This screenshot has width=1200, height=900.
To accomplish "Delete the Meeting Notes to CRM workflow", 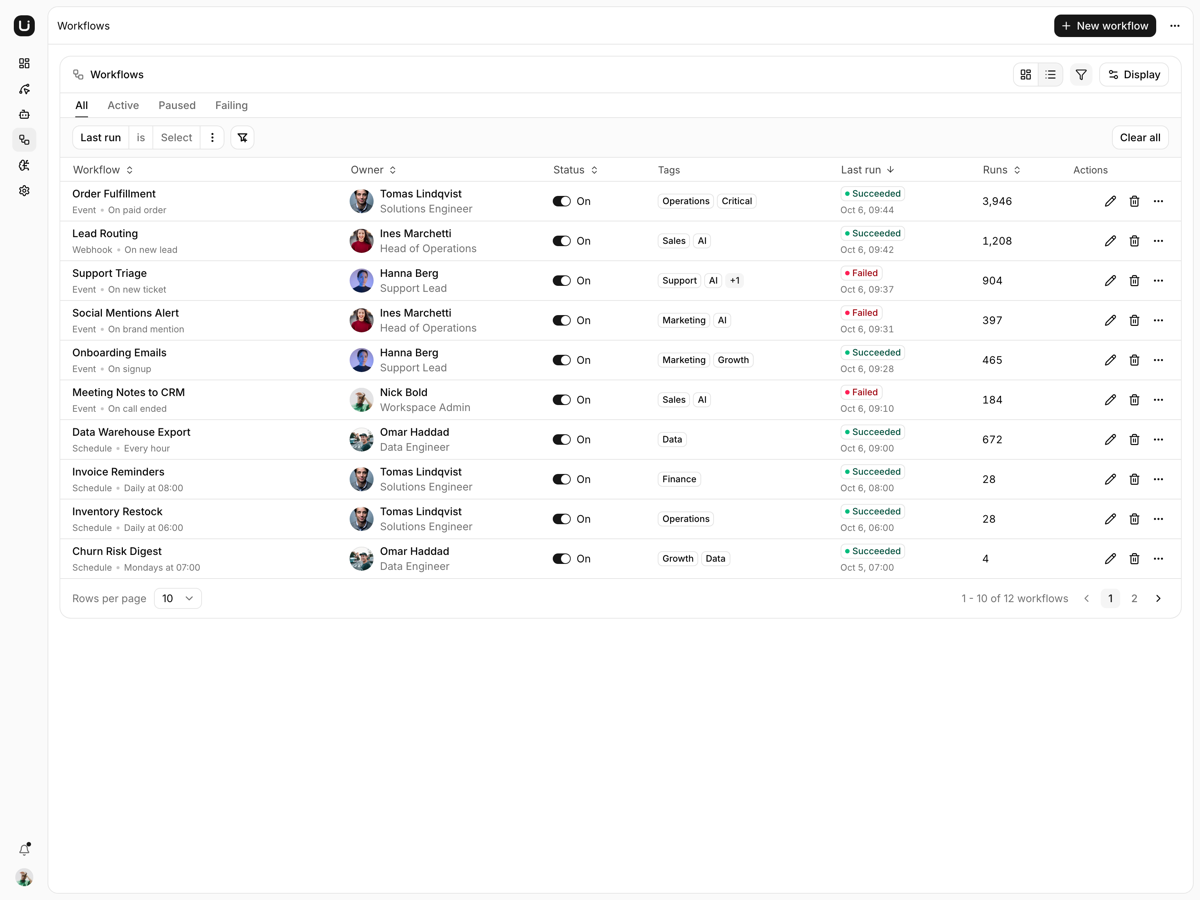I will pos(1134,400).
